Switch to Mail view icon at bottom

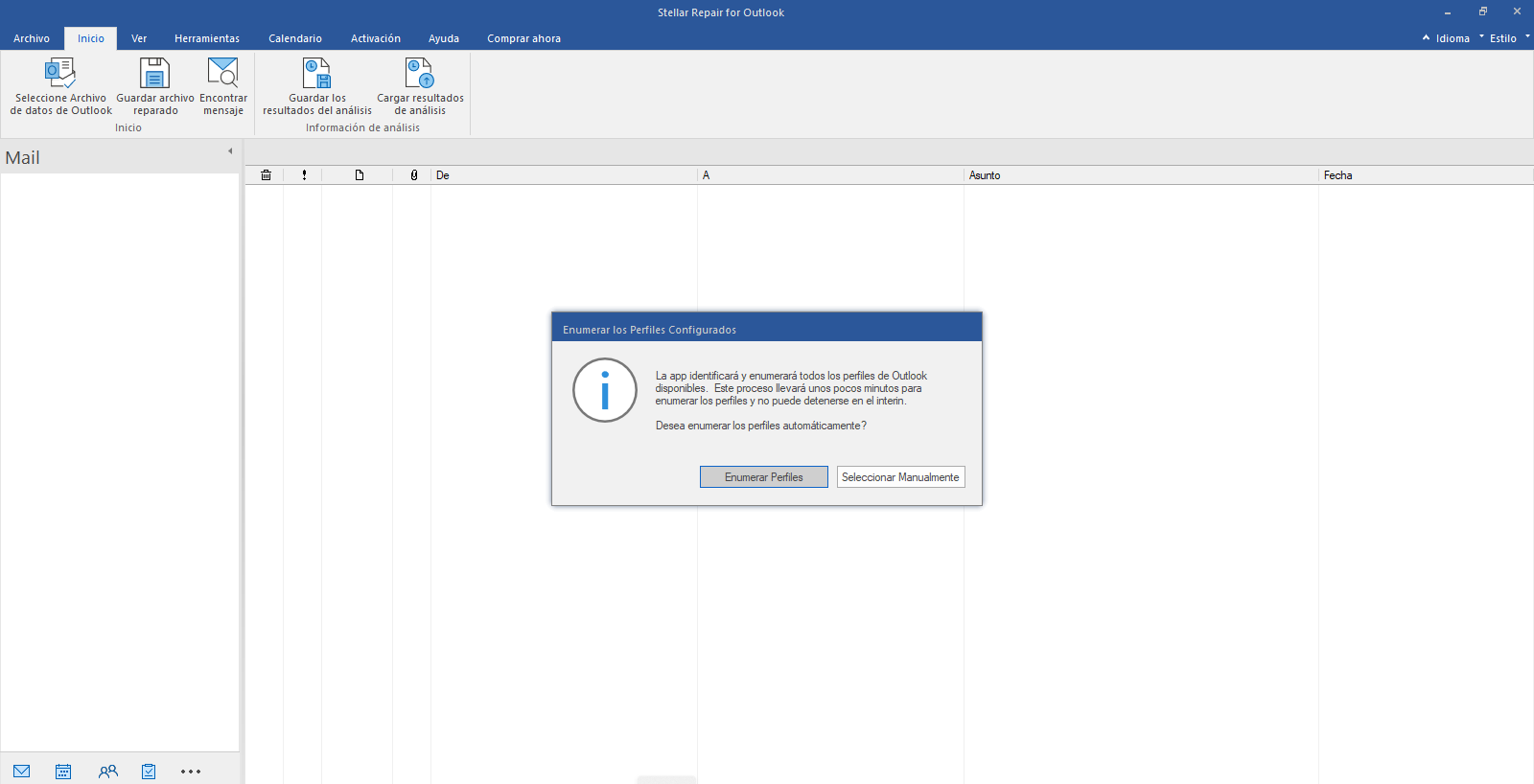coord(22,772)
